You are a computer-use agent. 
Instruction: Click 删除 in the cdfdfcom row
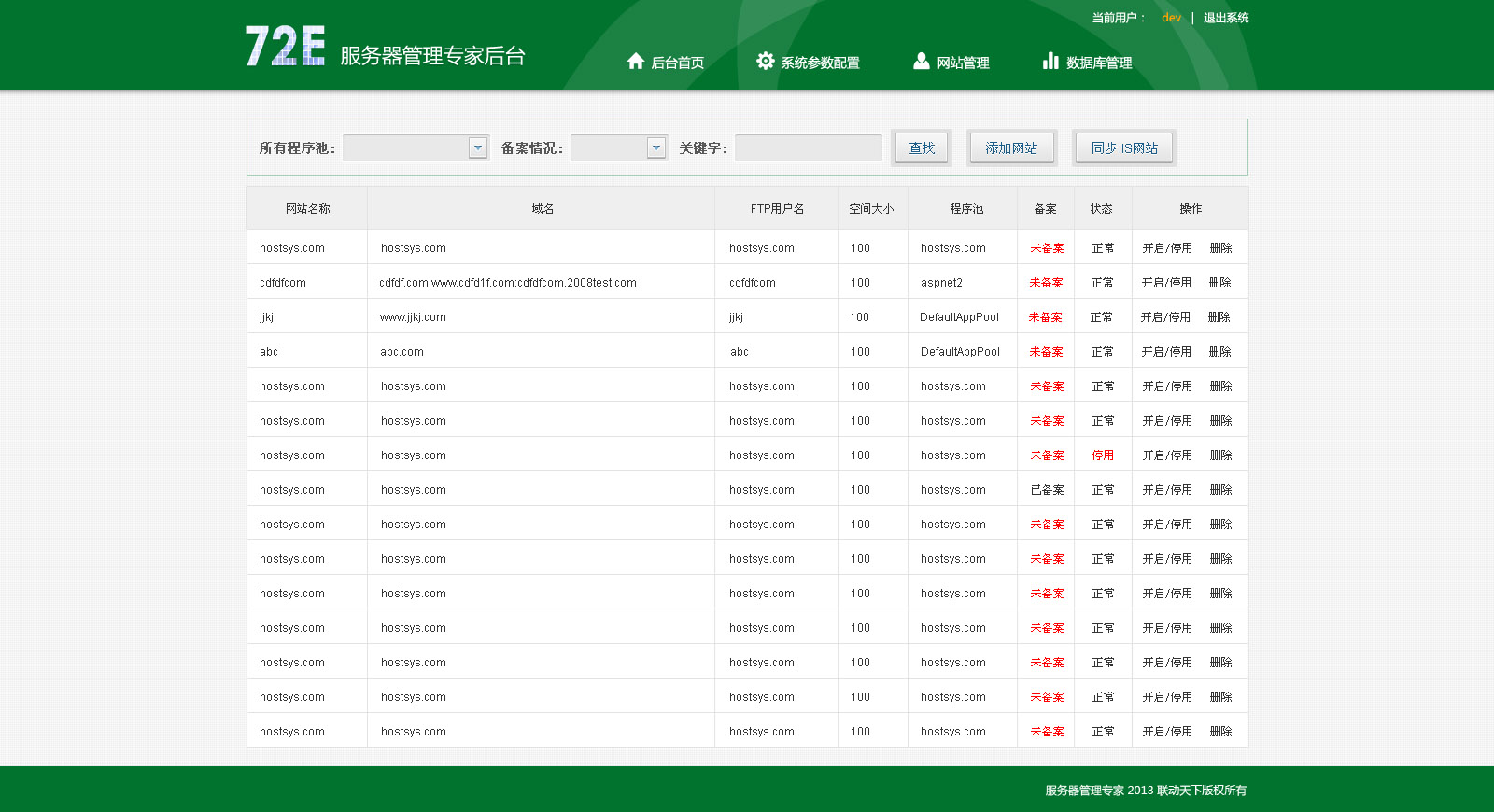[x=1219, y=283]
